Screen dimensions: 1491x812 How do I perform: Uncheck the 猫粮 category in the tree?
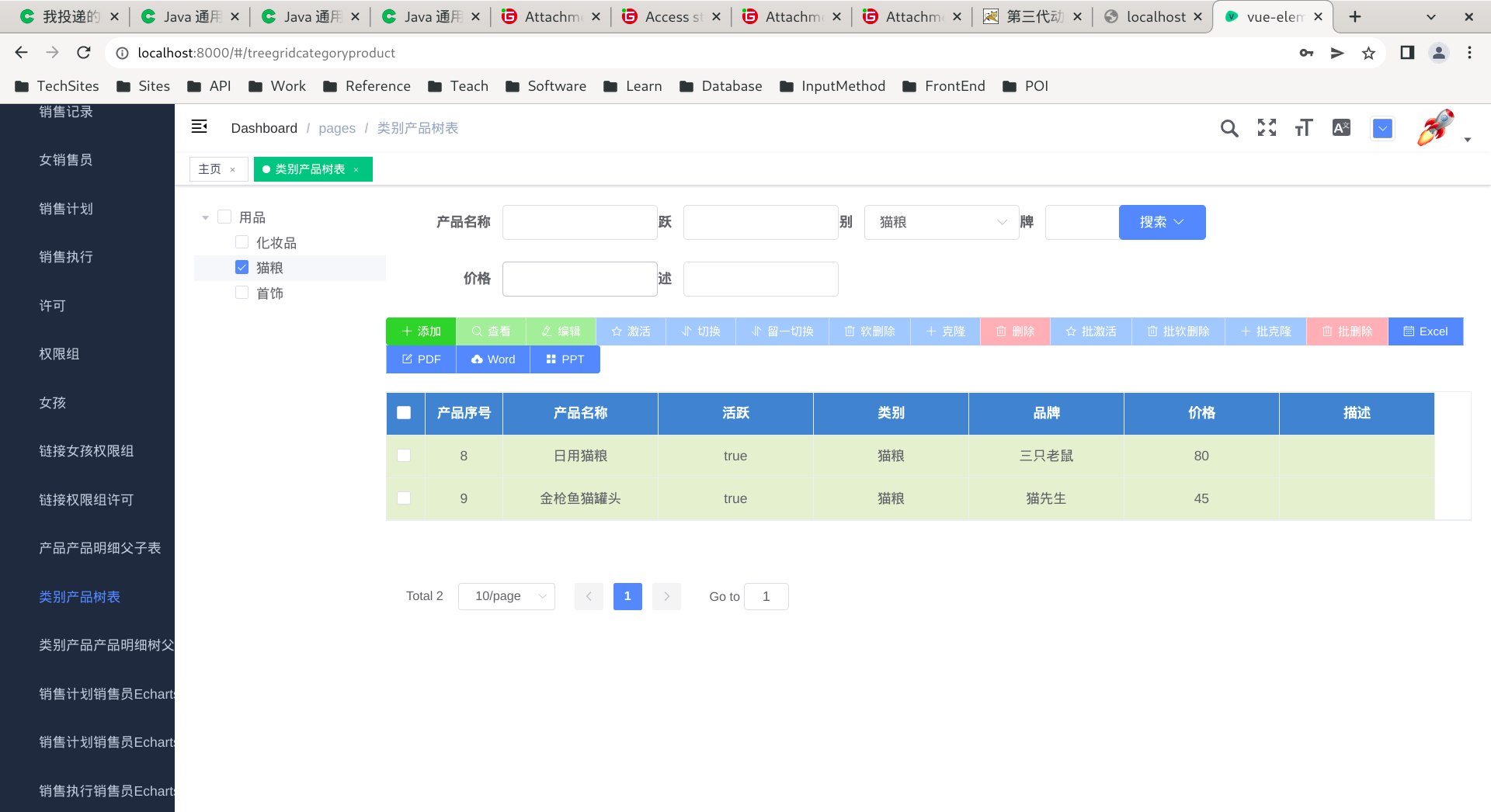click(242, 266)
